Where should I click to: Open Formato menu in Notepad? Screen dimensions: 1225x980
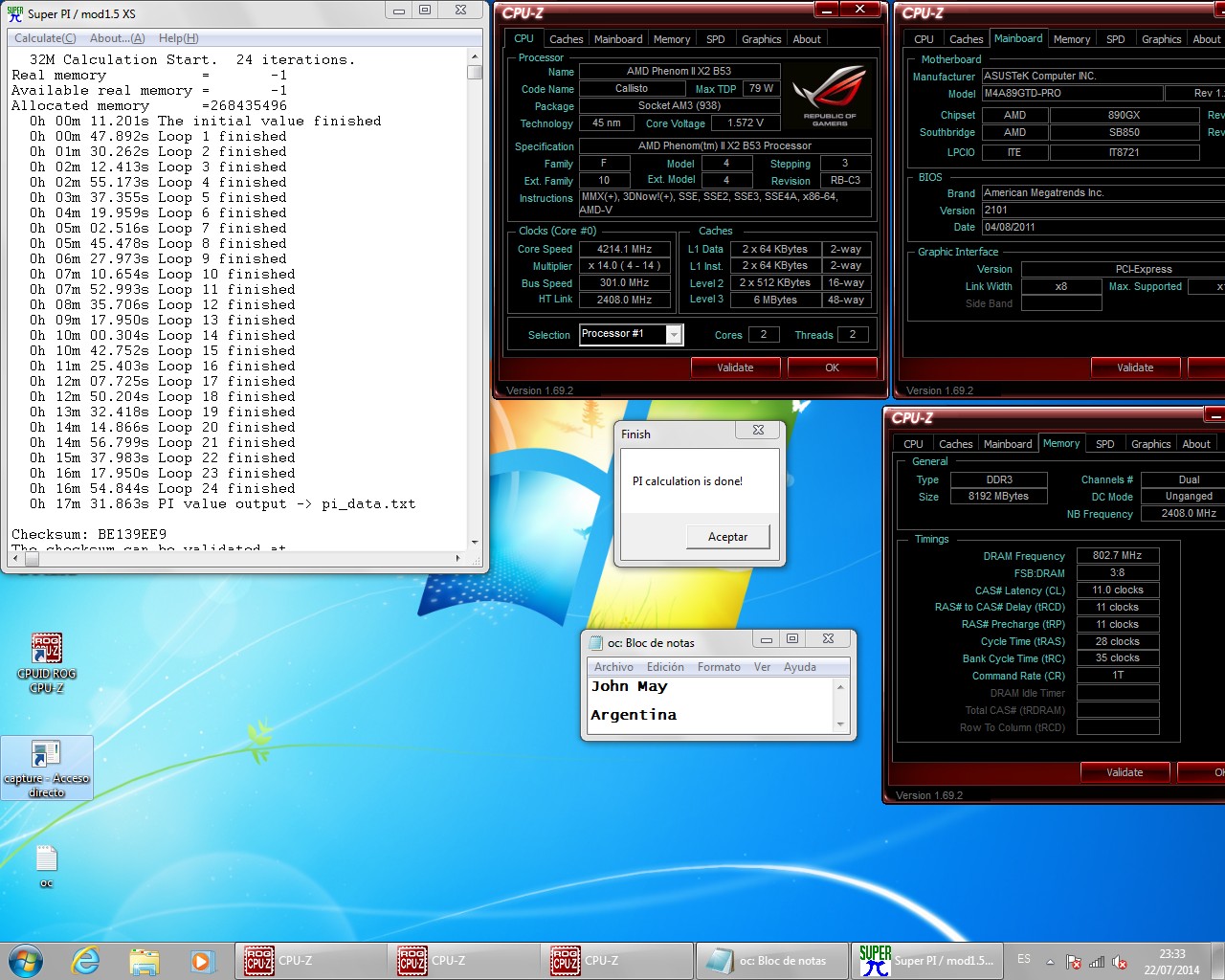pos(719,667)
